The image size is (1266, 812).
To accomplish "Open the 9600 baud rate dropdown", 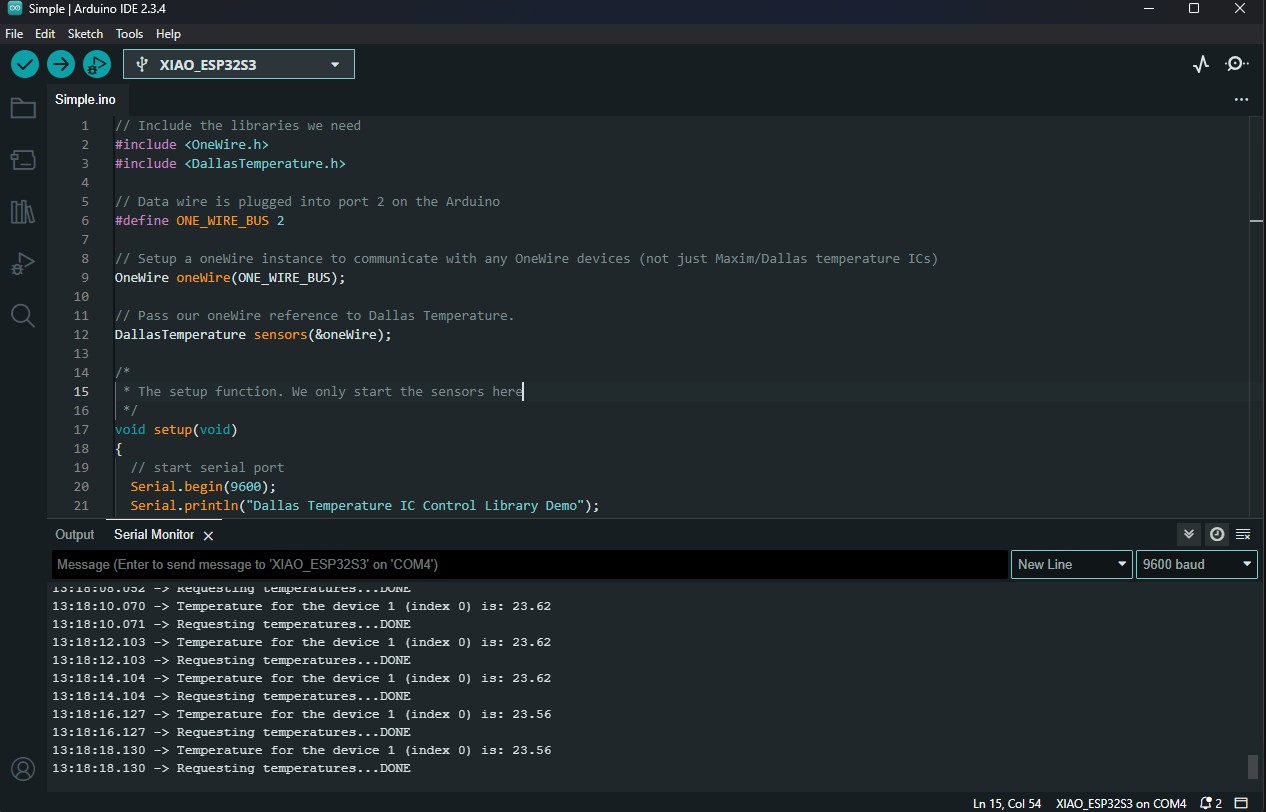I will [1197, 564].
